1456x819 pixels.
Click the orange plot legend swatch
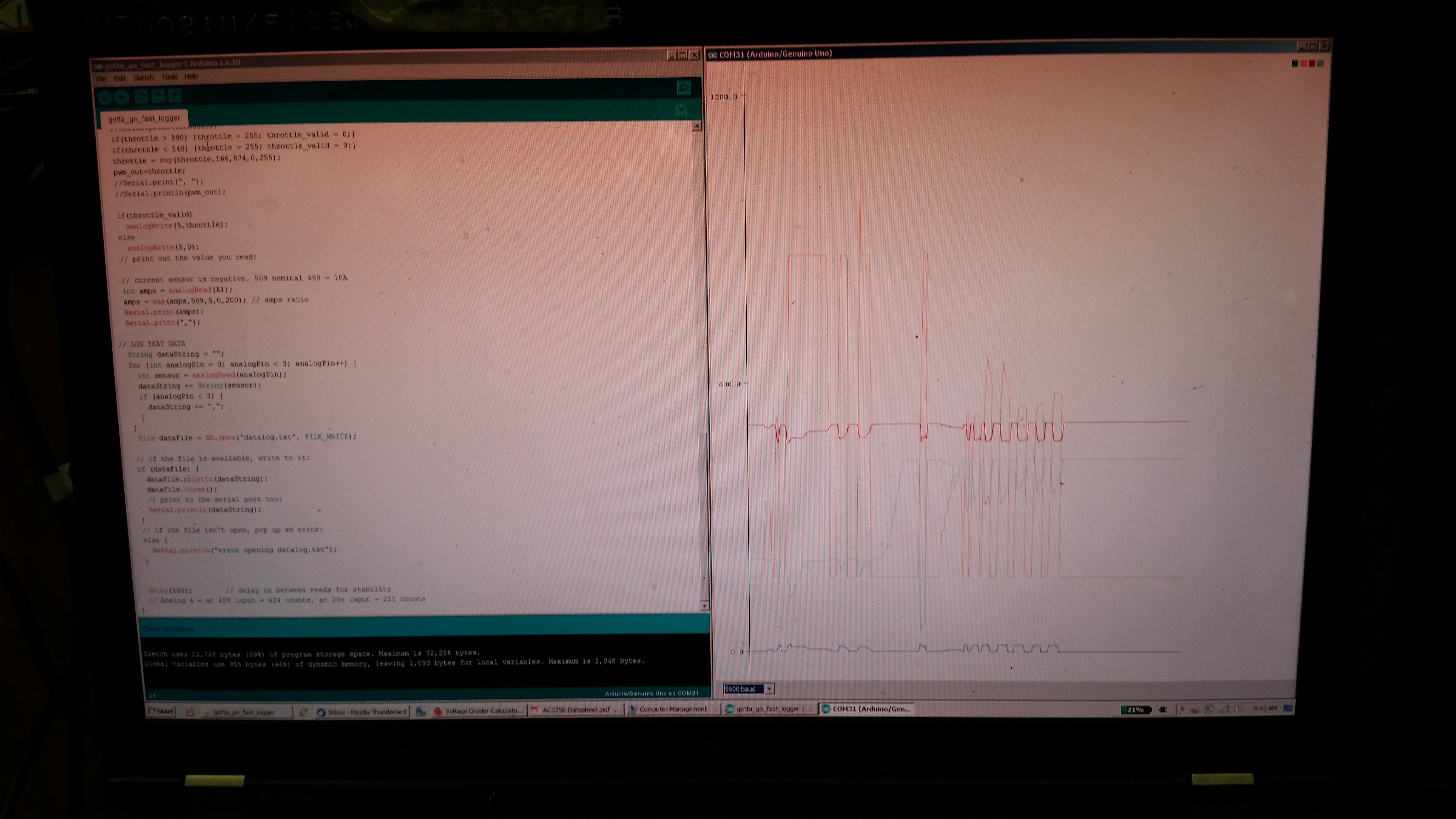[1303, 63]
